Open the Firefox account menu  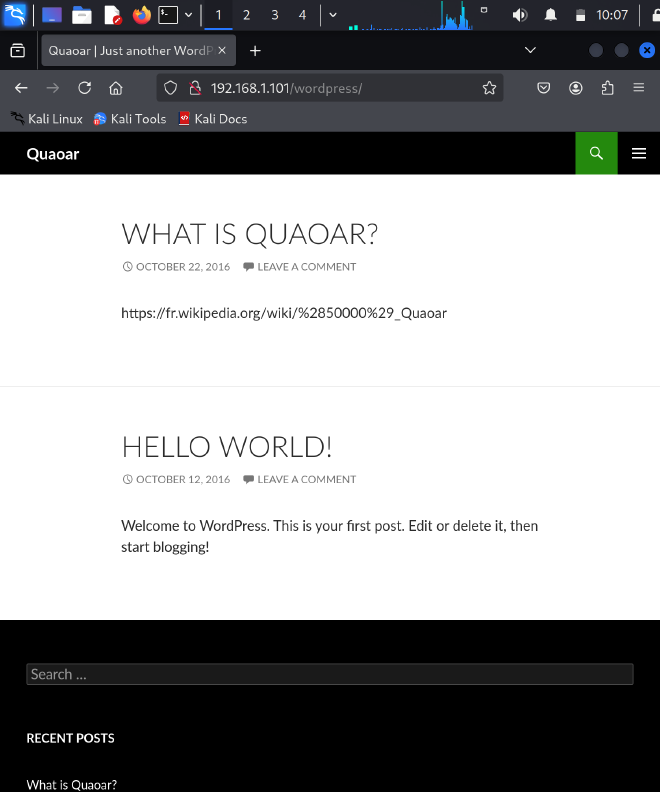[576, 88]
